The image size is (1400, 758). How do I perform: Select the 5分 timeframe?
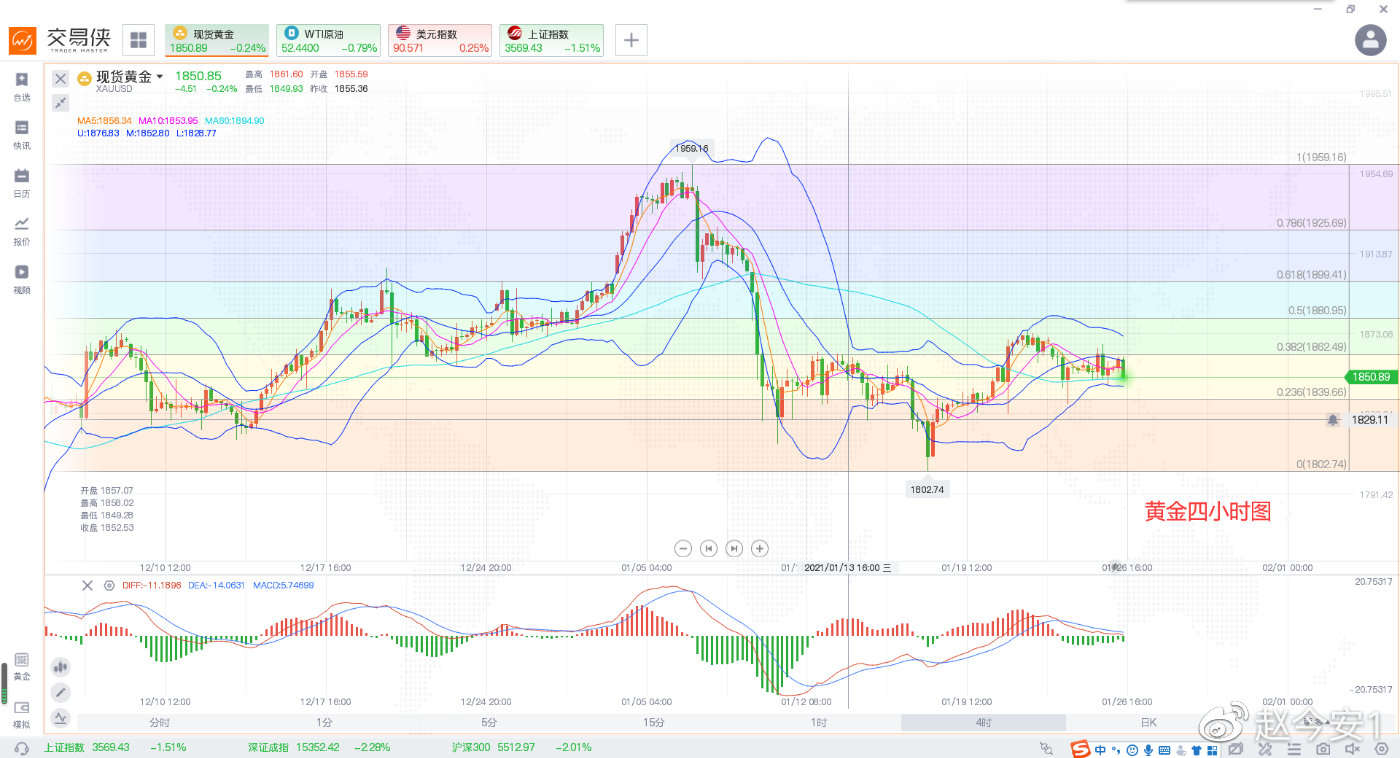click(x=489, y=722)
